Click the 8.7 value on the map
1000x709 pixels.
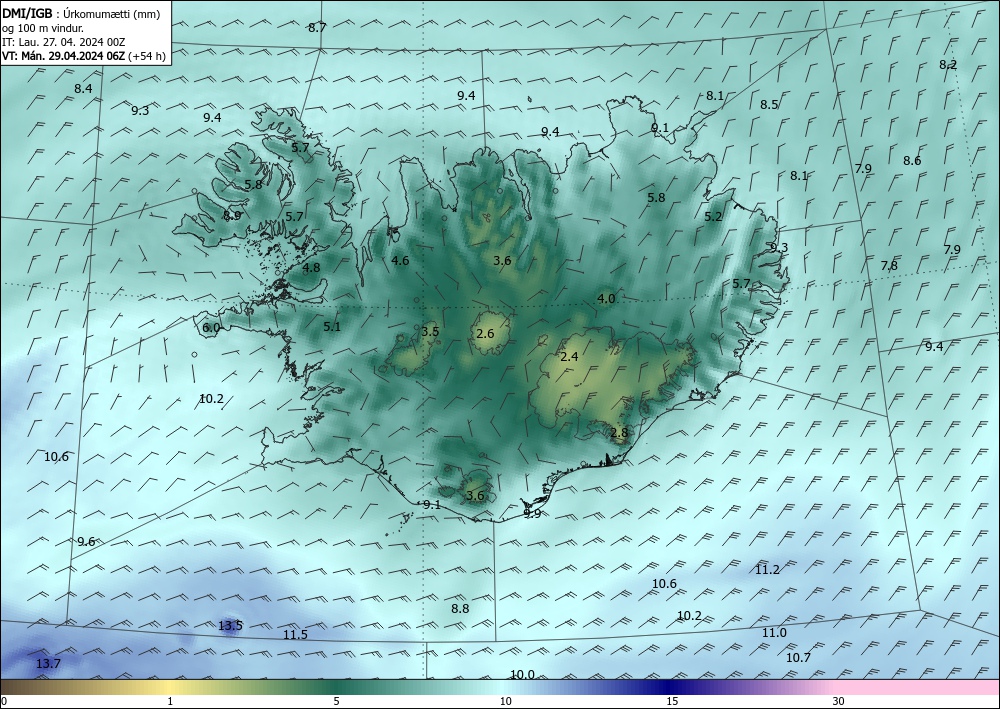317,27
